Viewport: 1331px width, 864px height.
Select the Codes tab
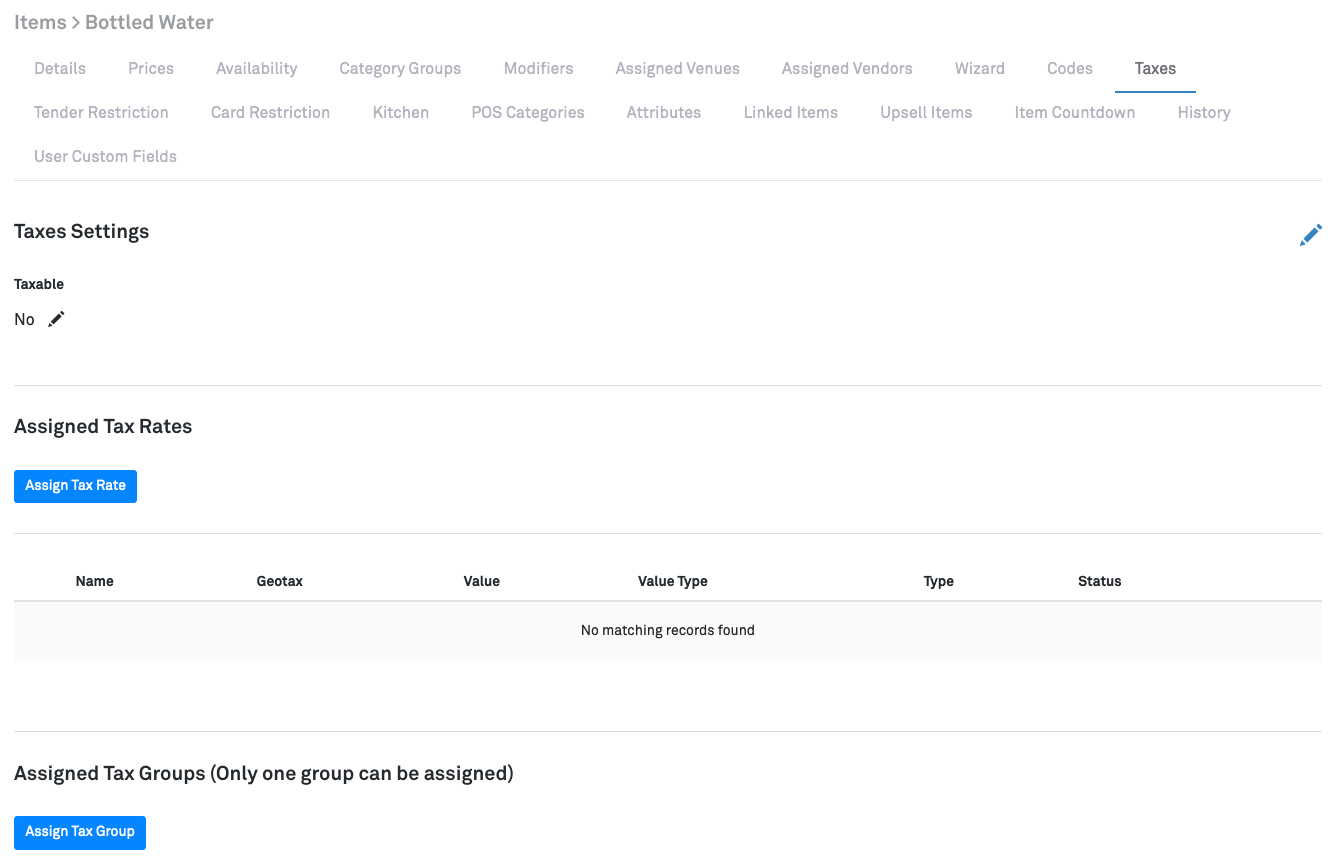click(1069, 69)
